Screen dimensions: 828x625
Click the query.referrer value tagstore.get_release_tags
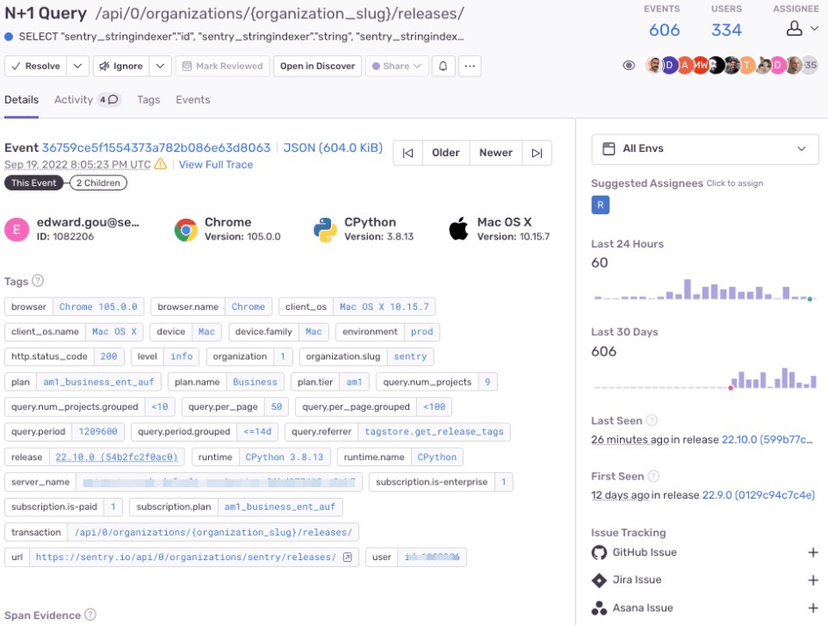(x=434, y=431)
